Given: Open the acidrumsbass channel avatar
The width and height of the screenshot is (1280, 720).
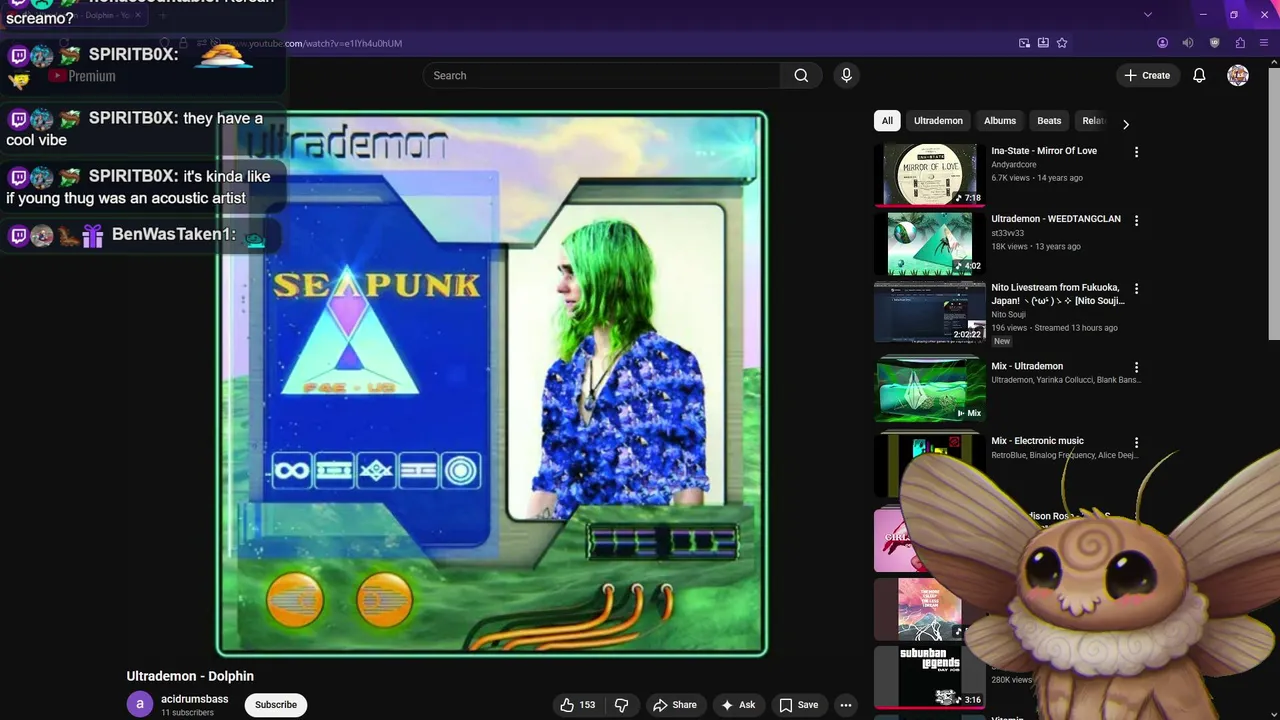Looking at the screenshot, I should pyautogui.click(x=140, y=704).
